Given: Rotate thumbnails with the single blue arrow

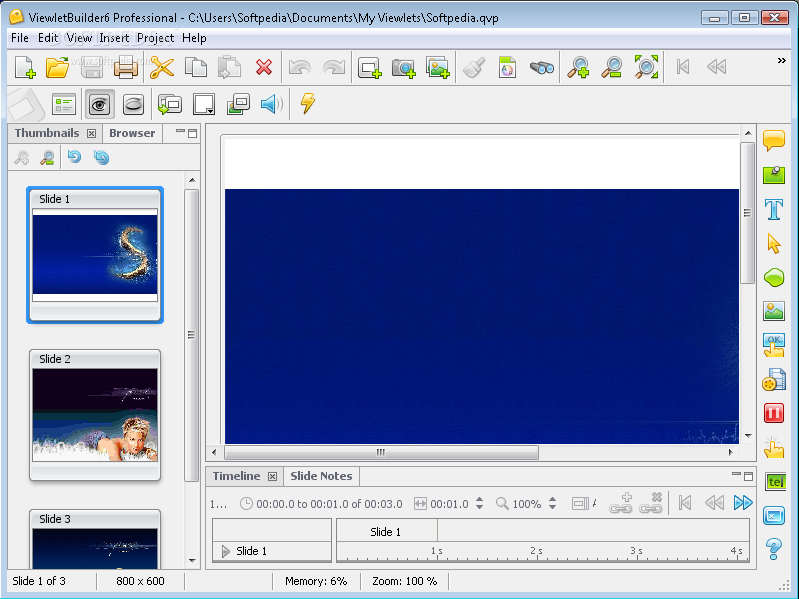Looking at the screenshot, I should [x=74, y=156].
